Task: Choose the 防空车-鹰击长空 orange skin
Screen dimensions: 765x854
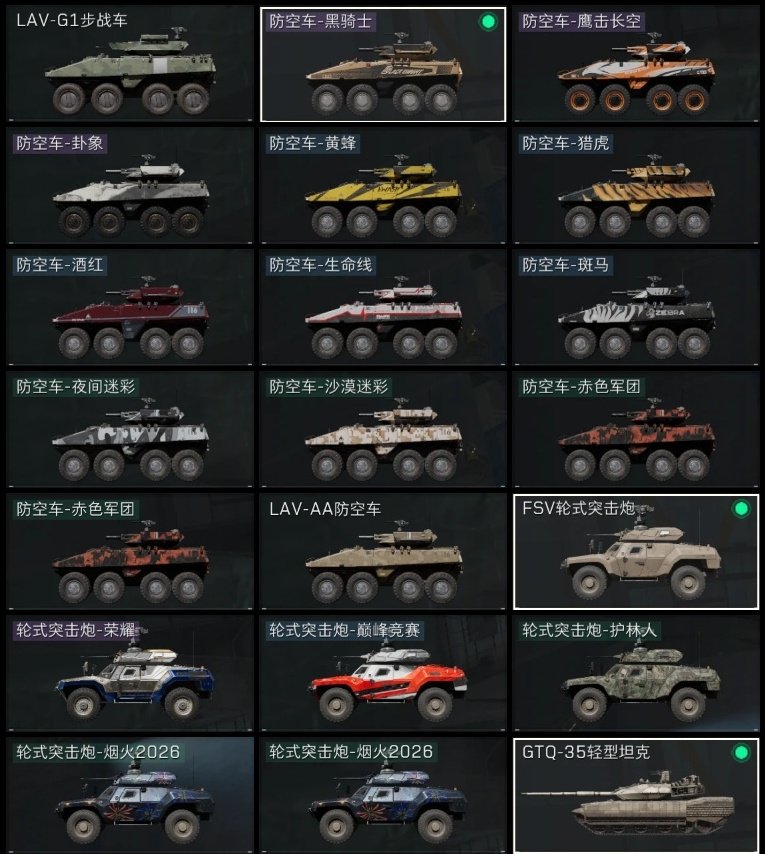Action: click(636, 64)
